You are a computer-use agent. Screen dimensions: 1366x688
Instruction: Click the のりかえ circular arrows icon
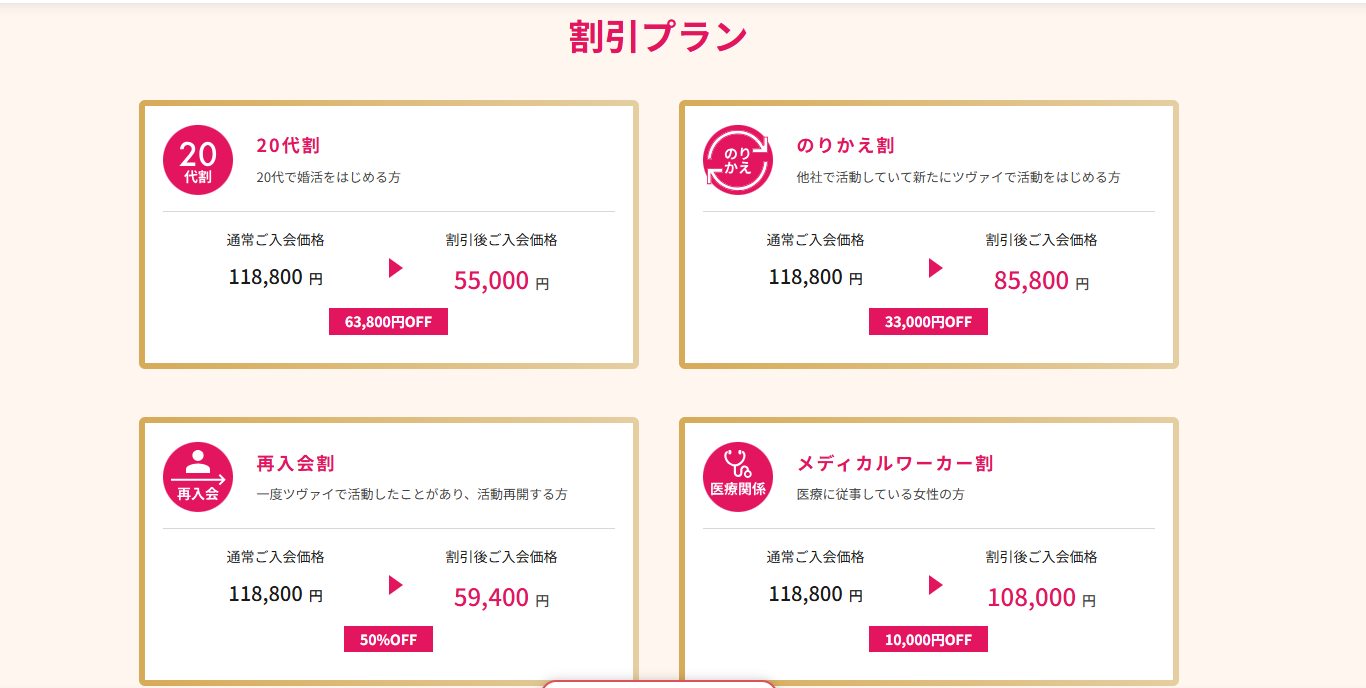[x=738, y=160]
